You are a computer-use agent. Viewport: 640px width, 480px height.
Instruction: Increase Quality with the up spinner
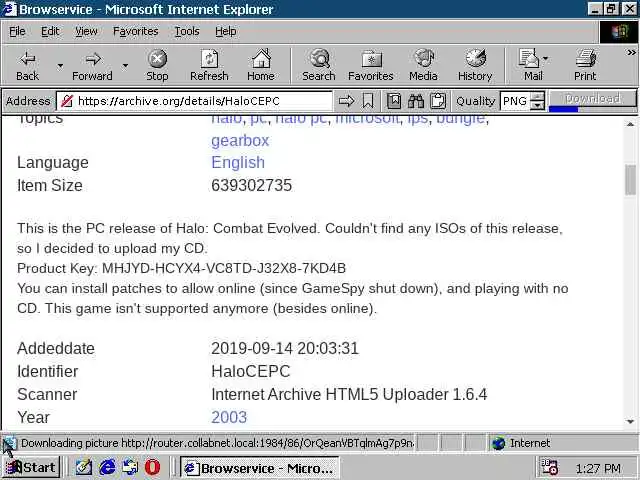coord(538,97)
